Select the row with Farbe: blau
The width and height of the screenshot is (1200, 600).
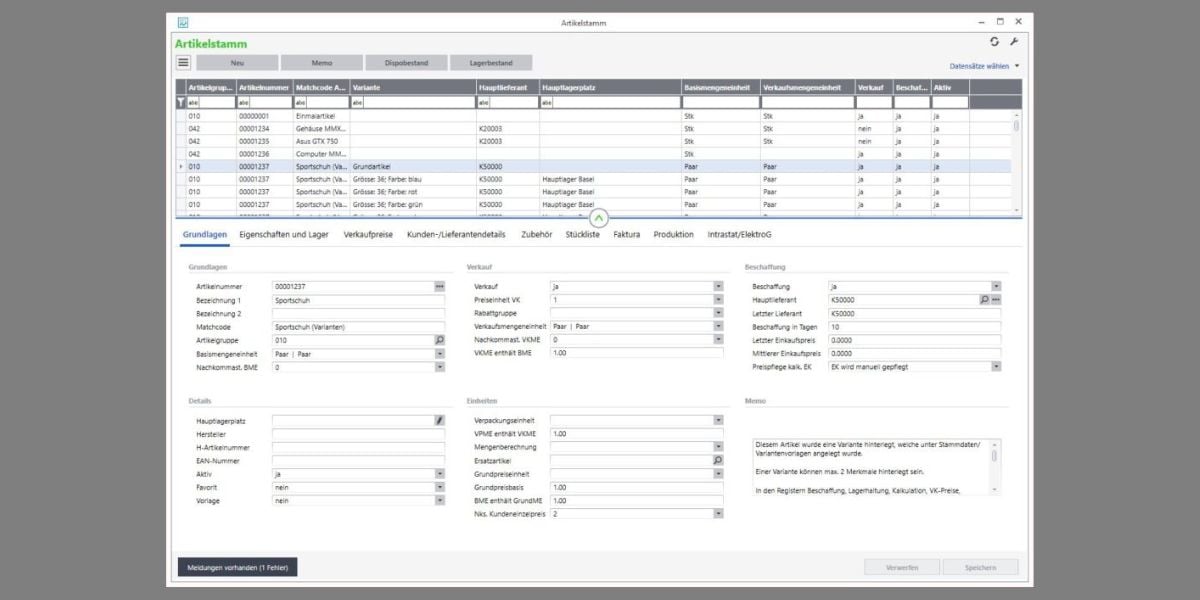(x=594, y=179)
